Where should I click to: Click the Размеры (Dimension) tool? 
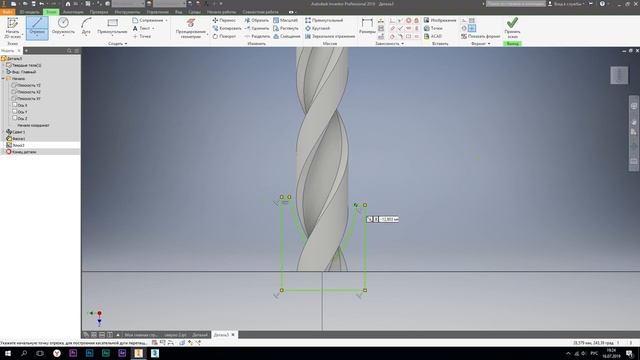pyautogui.click(x=367, y=26)
